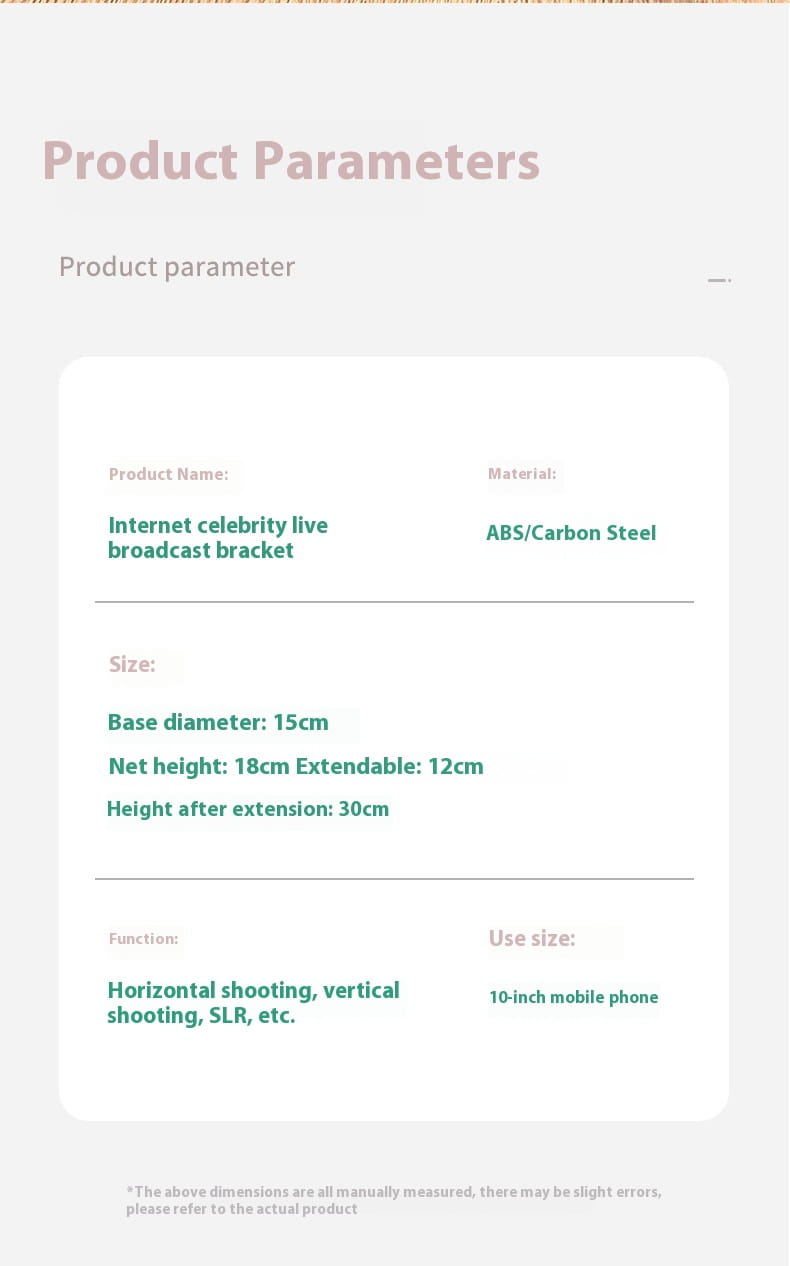The width and height of the screenshot is (790, 1266).
Task: Click the large Product Parameters heading
Action: point(290,161)
